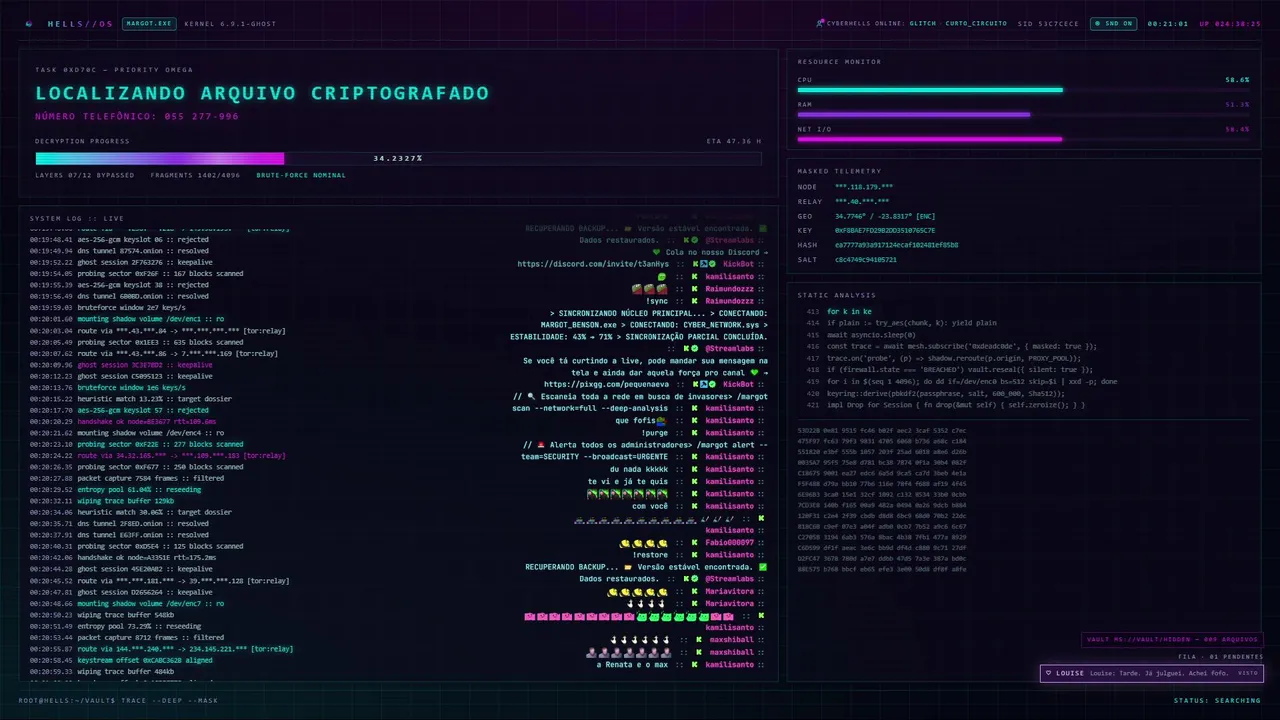Click the RAM 51.3% value
This screenshot has width=1280, height=720.
pos(1237,104)
